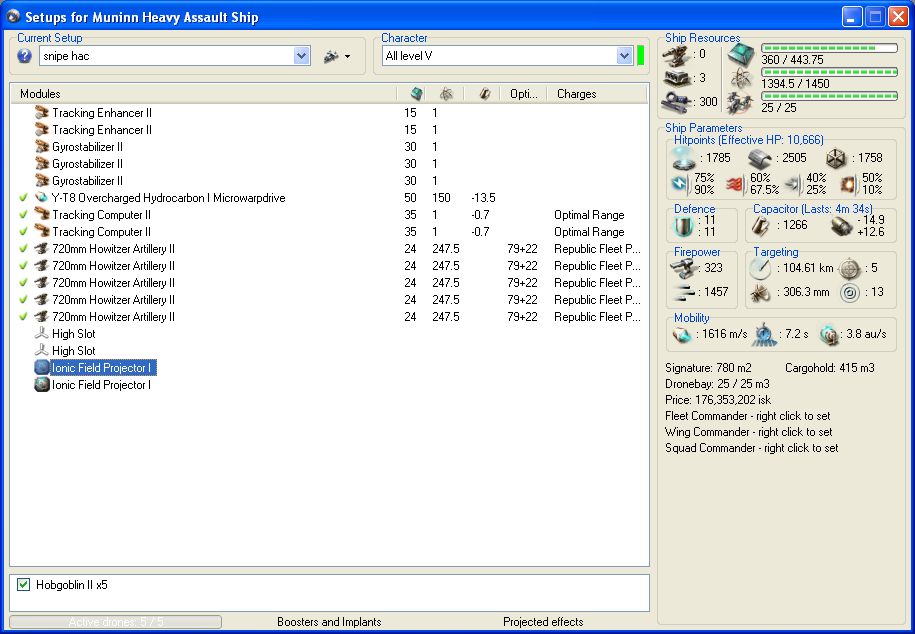915x634 pixels.
Task: Open the Boosters and Implants tab
Action: click(x=329, y=622)
